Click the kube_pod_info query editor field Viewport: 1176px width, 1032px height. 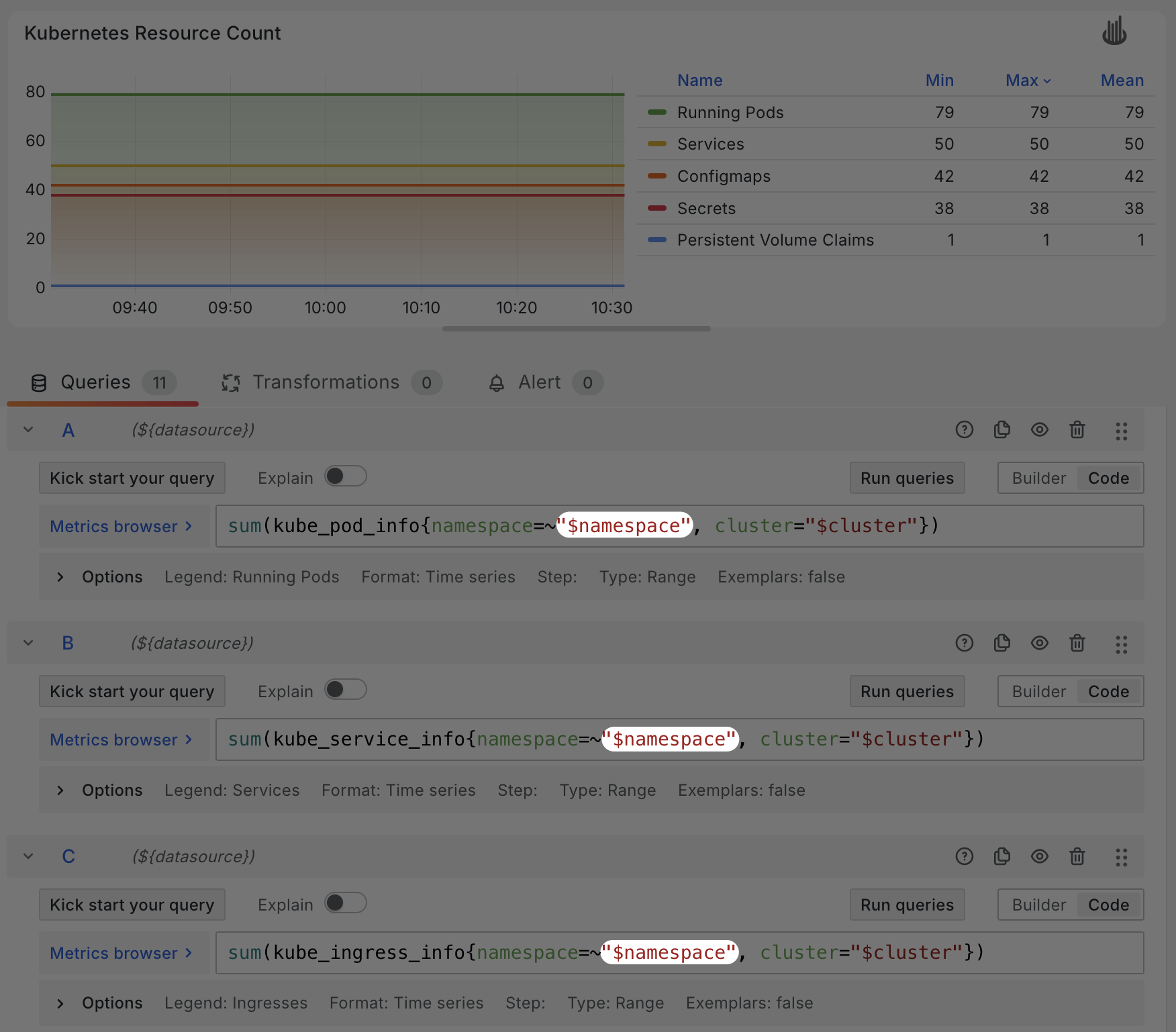679,526
